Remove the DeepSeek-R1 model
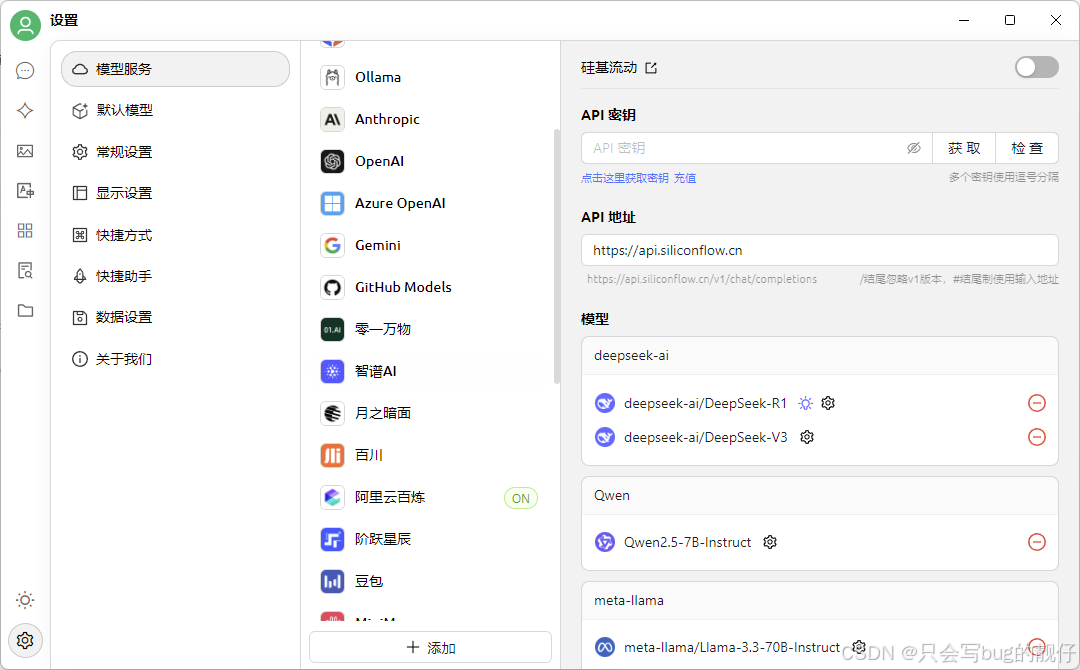This screenshot has height=670, width=1080. click(x=1037, y=403)
